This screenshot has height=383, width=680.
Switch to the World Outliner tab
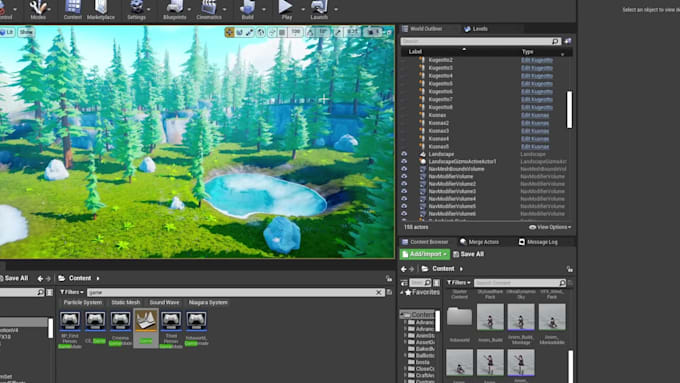pyautogui.click(x=427, y=29)
